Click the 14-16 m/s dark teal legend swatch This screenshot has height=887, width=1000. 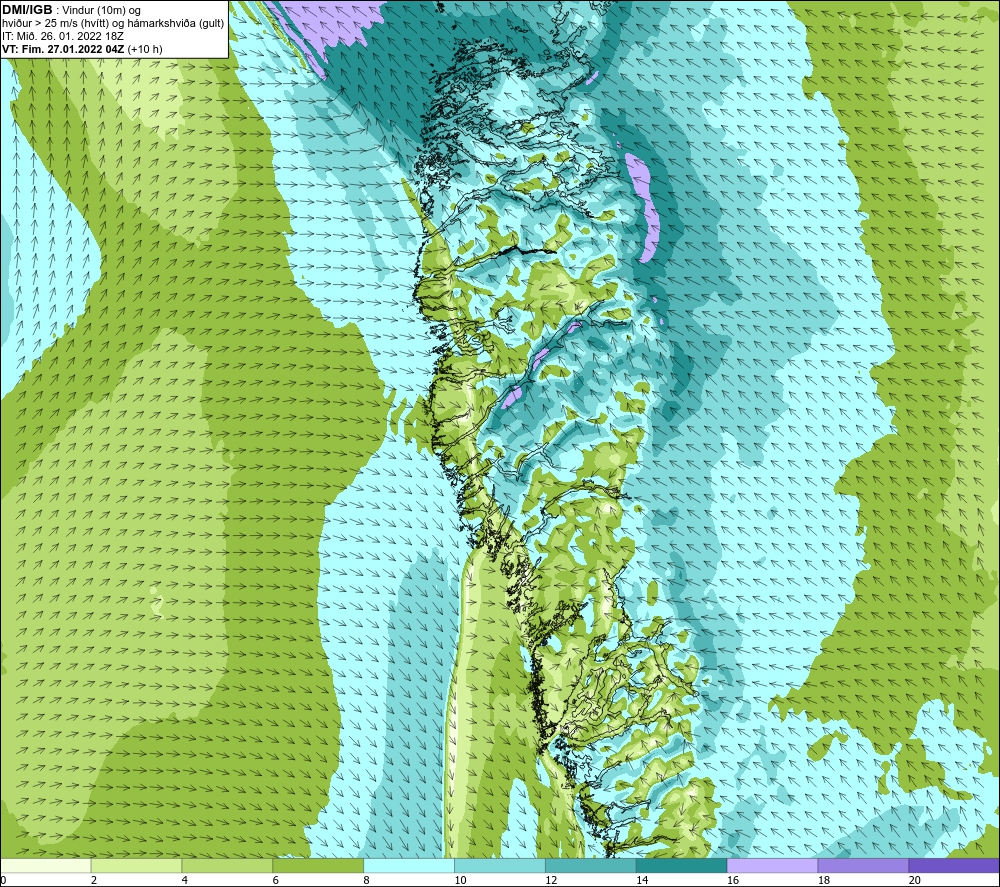[681, 865]
